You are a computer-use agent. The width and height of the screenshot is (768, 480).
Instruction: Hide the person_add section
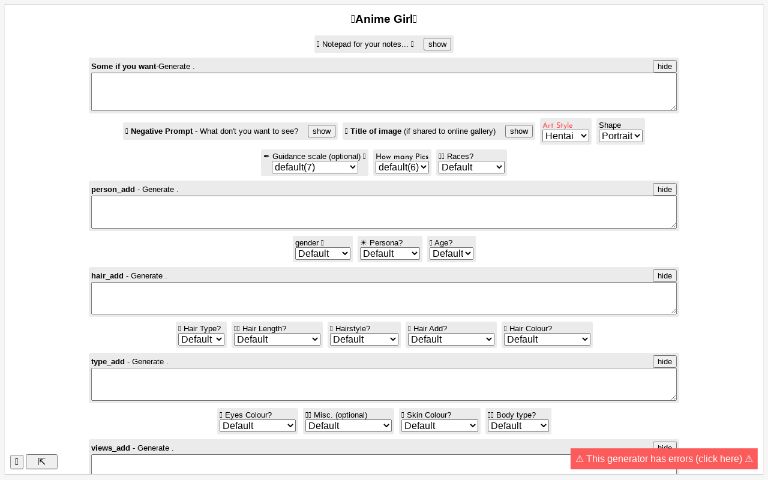coord(664,189)
